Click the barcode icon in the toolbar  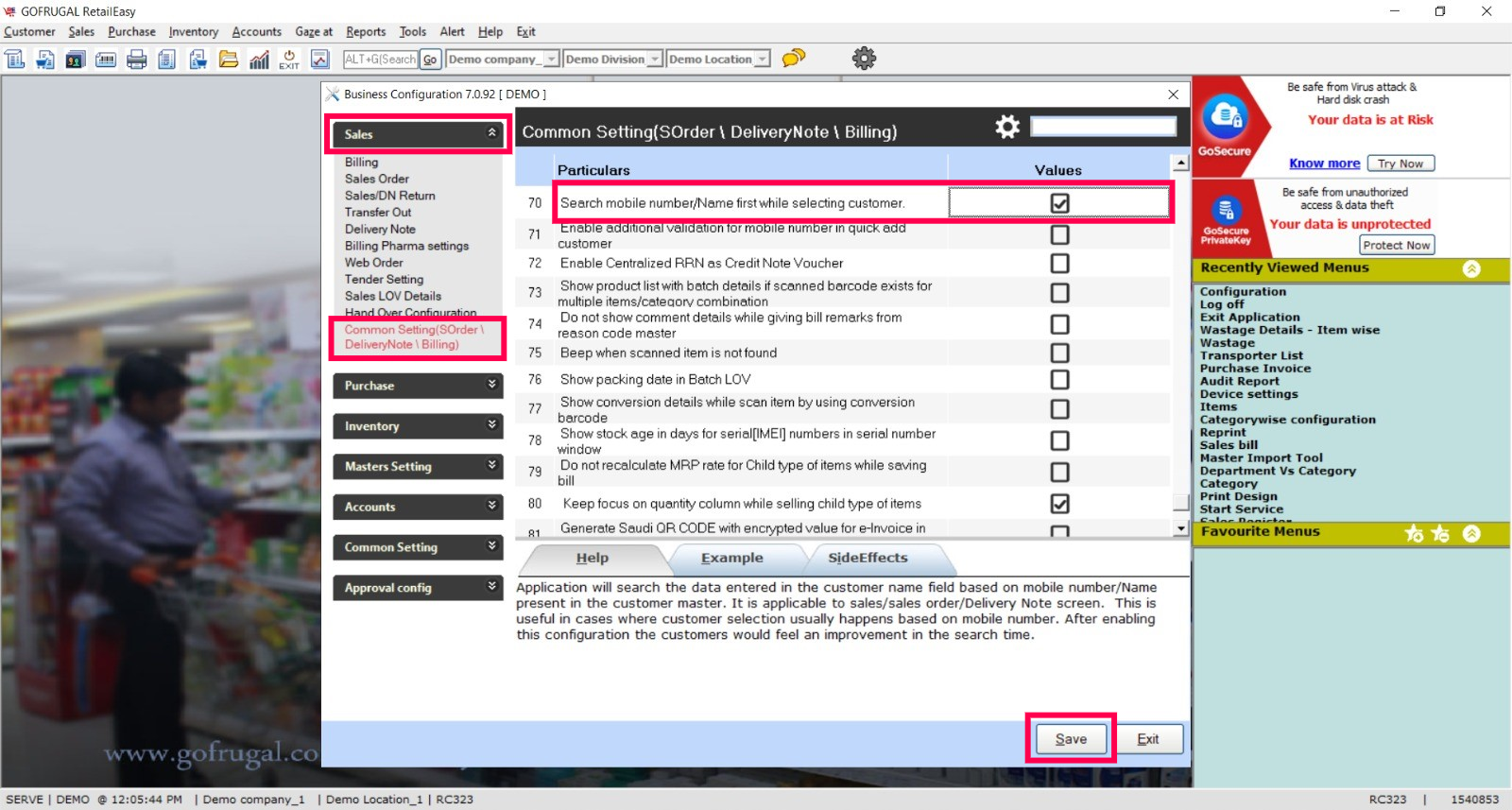click(106, 60)
